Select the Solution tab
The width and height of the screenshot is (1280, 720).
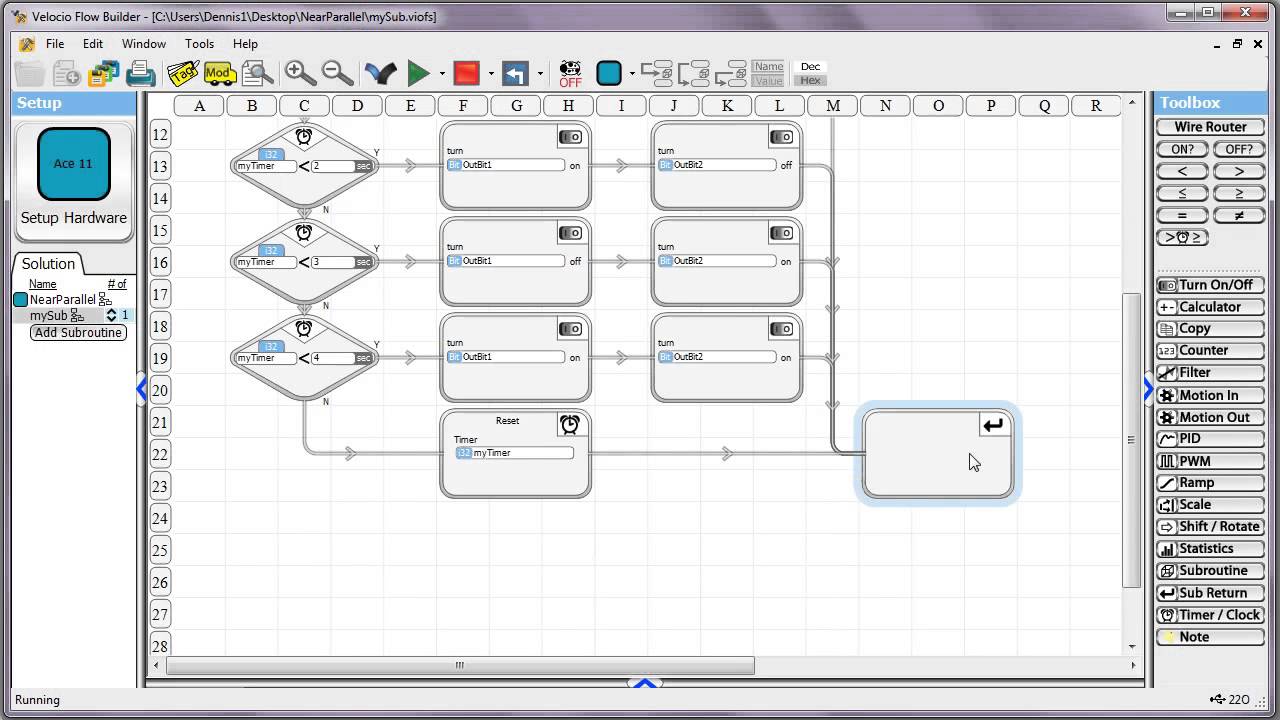[x=48, y=264]
